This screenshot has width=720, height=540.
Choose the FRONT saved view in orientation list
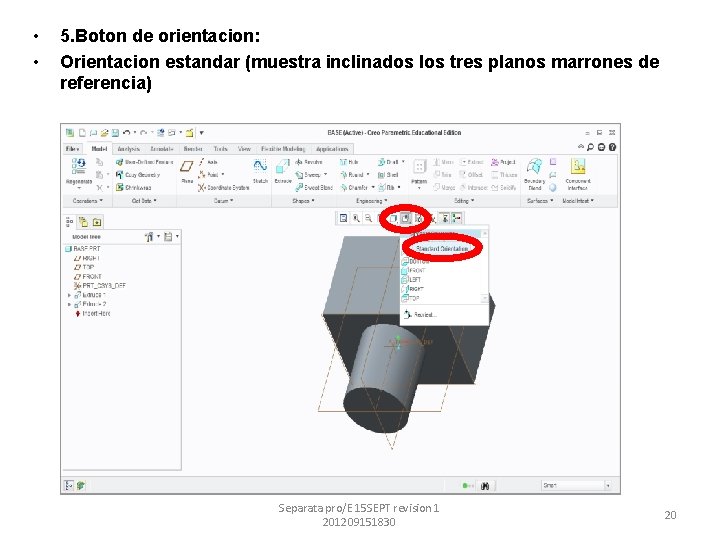click(x=414, y=270)
